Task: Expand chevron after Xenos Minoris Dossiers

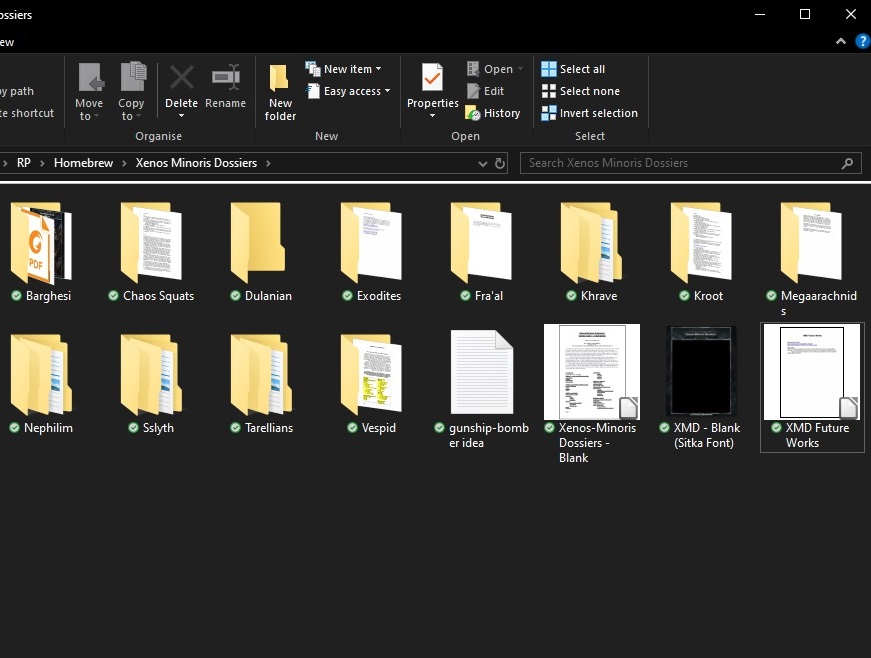Action: pyautogui.click(x=268, y=163)
